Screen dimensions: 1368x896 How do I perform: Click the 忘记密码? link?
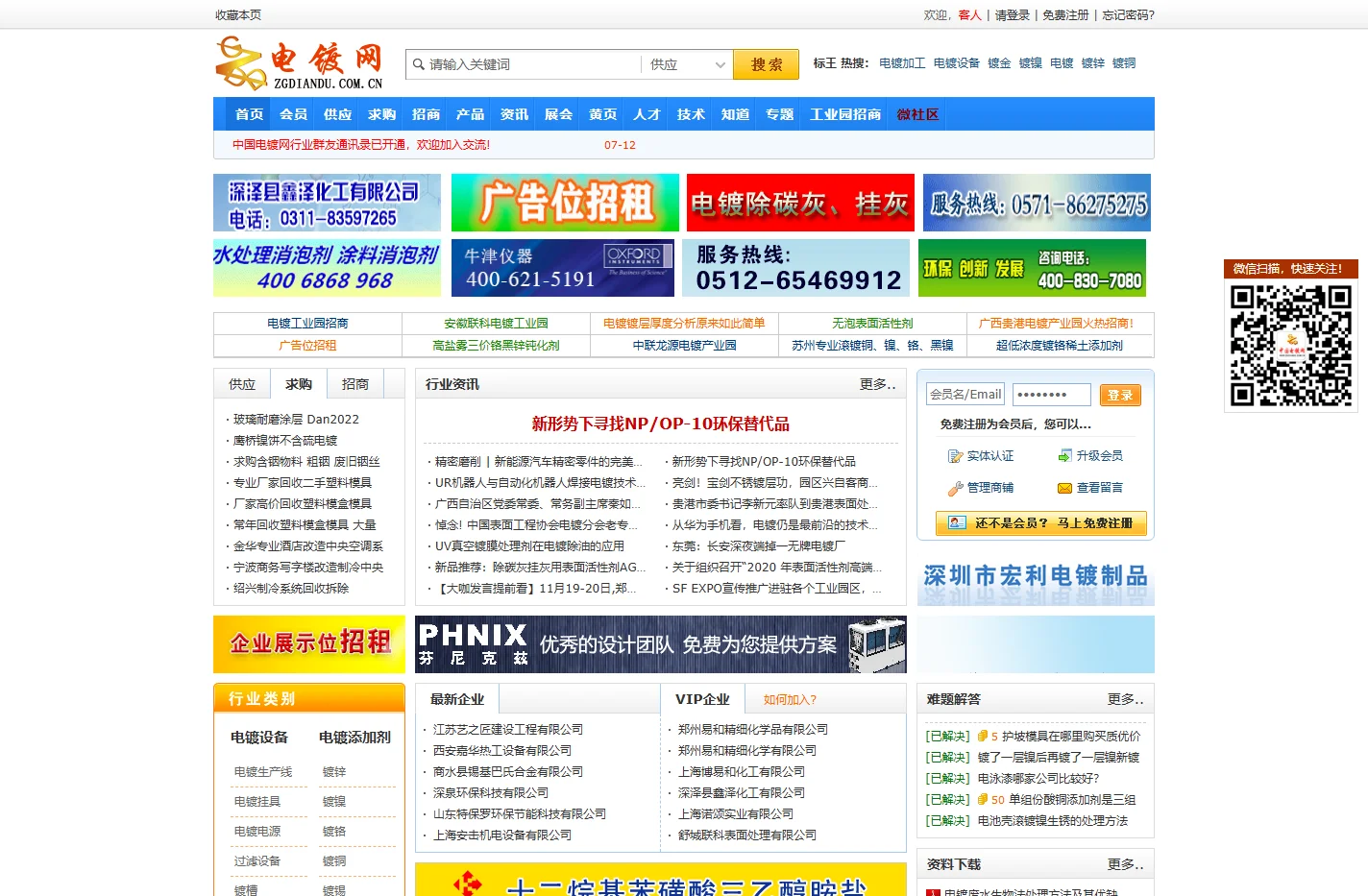tap(1128, 14)
